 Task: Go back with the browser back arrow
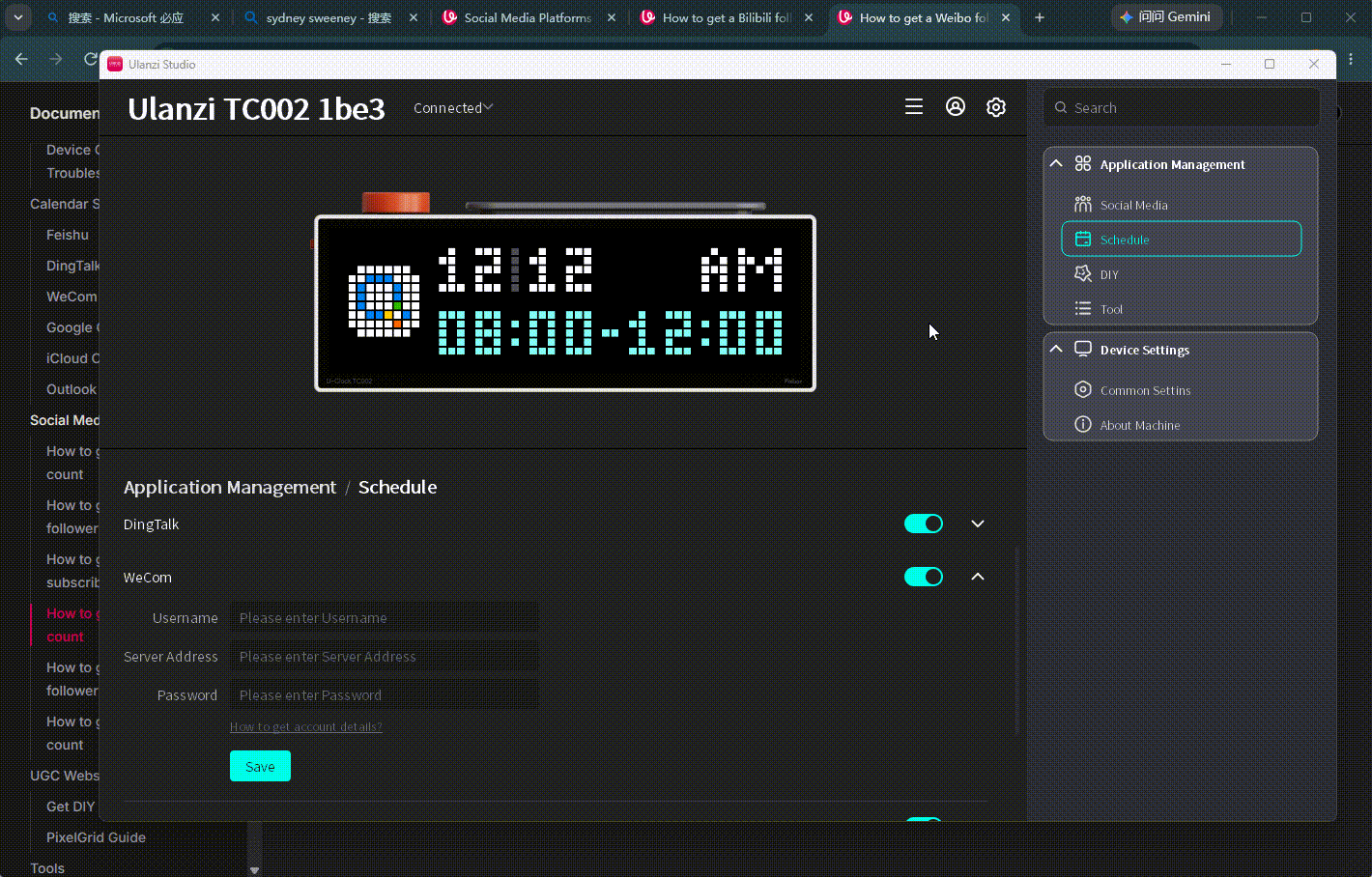click(x=21, y=59)
